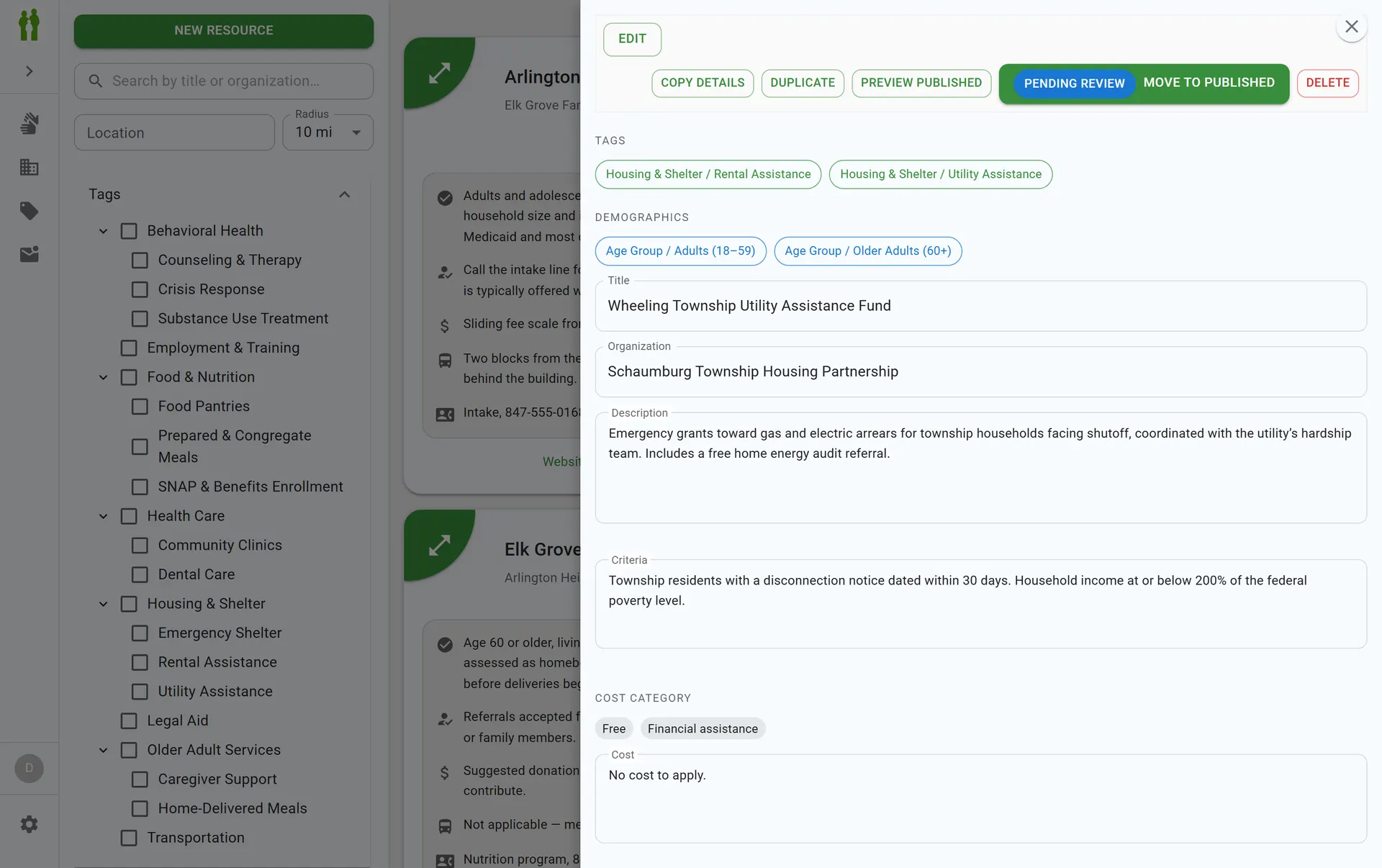
Task: Collapse the Health Care tree group
Action: point(103,516)
